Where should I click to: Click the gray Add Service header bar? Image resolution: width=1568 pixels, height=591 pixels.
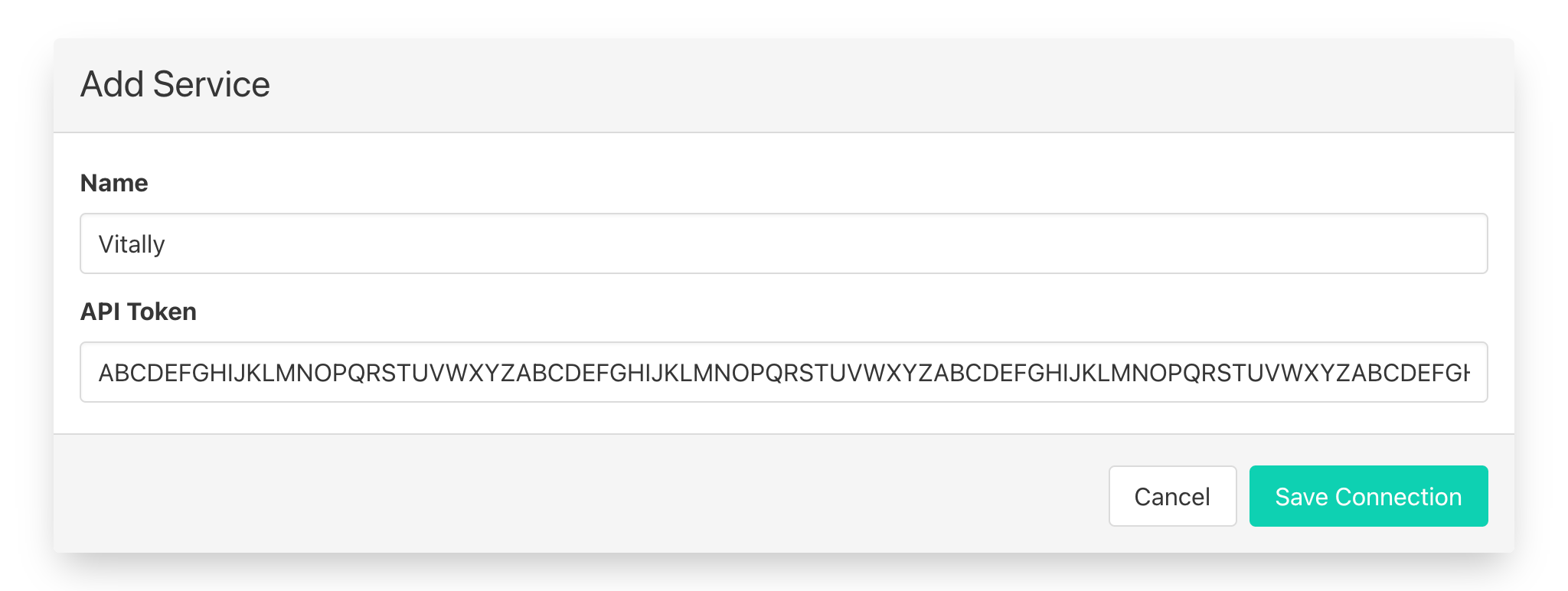click(x=842, y=85)
